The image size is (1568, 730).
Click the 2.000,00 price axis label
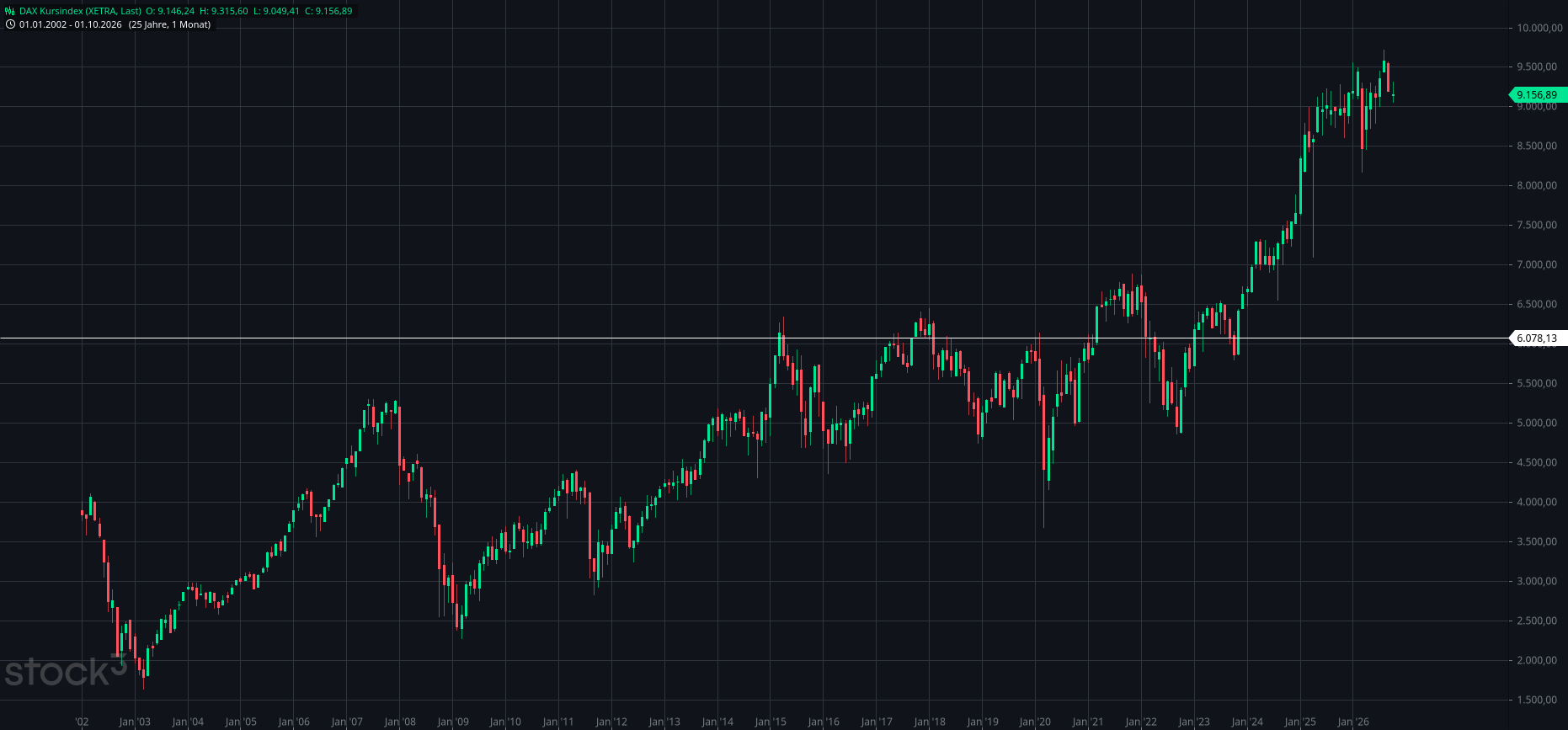1537,660
